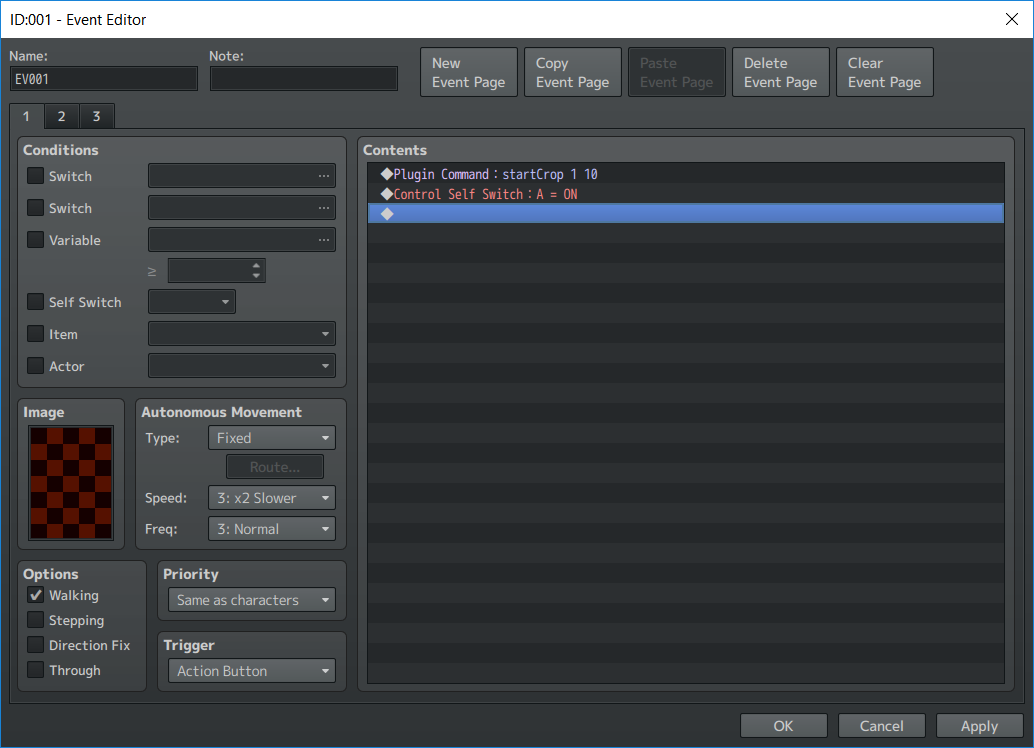Click the event Name input field
The image size is (1034, 748).
(x=104, y=79)
